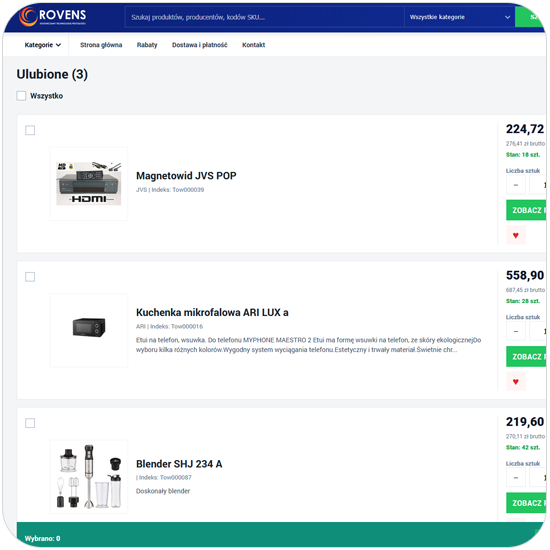This screenshot has height=550, width=550.
Task: Click Stan: 18 szt. stock text
Action: click(x=523, y=155)
